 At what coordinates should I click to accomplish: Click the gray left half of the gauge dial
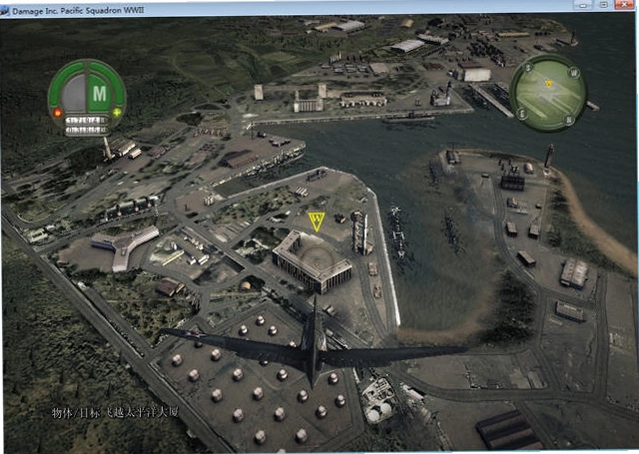click(75, 94)
